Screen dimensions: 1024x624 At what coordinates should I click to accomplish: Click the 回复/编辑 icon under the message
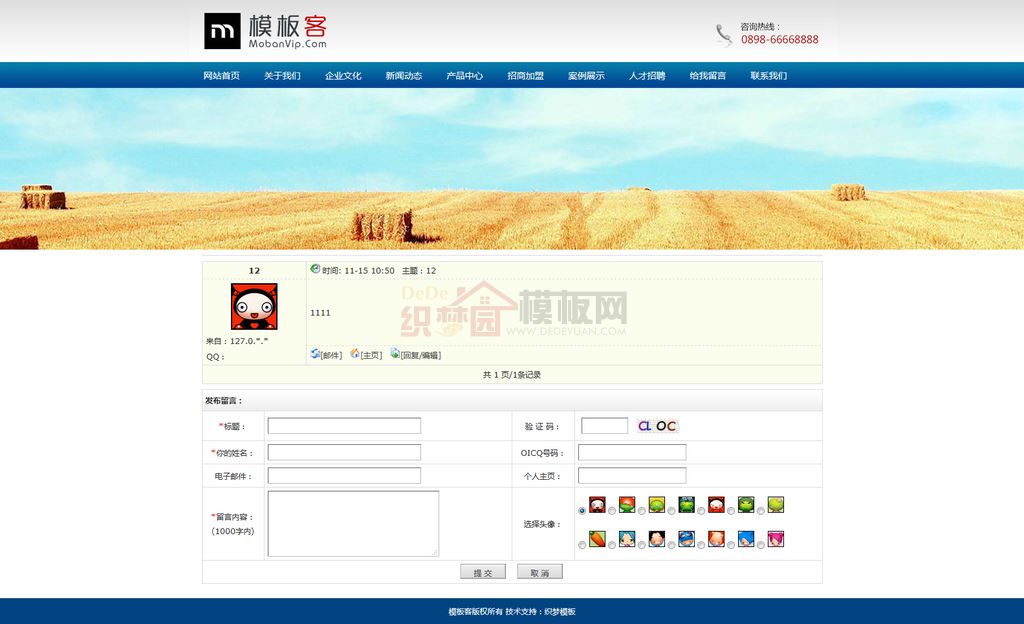(x=395, y=354)
